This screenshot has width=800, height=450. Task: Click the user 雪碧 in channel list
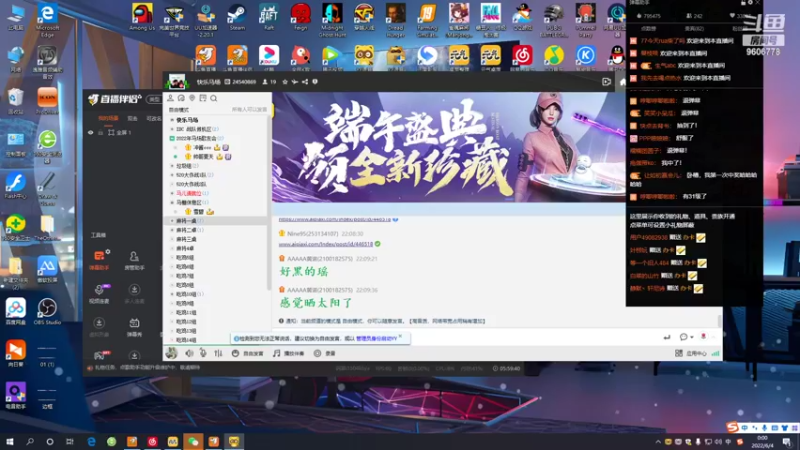(199, 212)
